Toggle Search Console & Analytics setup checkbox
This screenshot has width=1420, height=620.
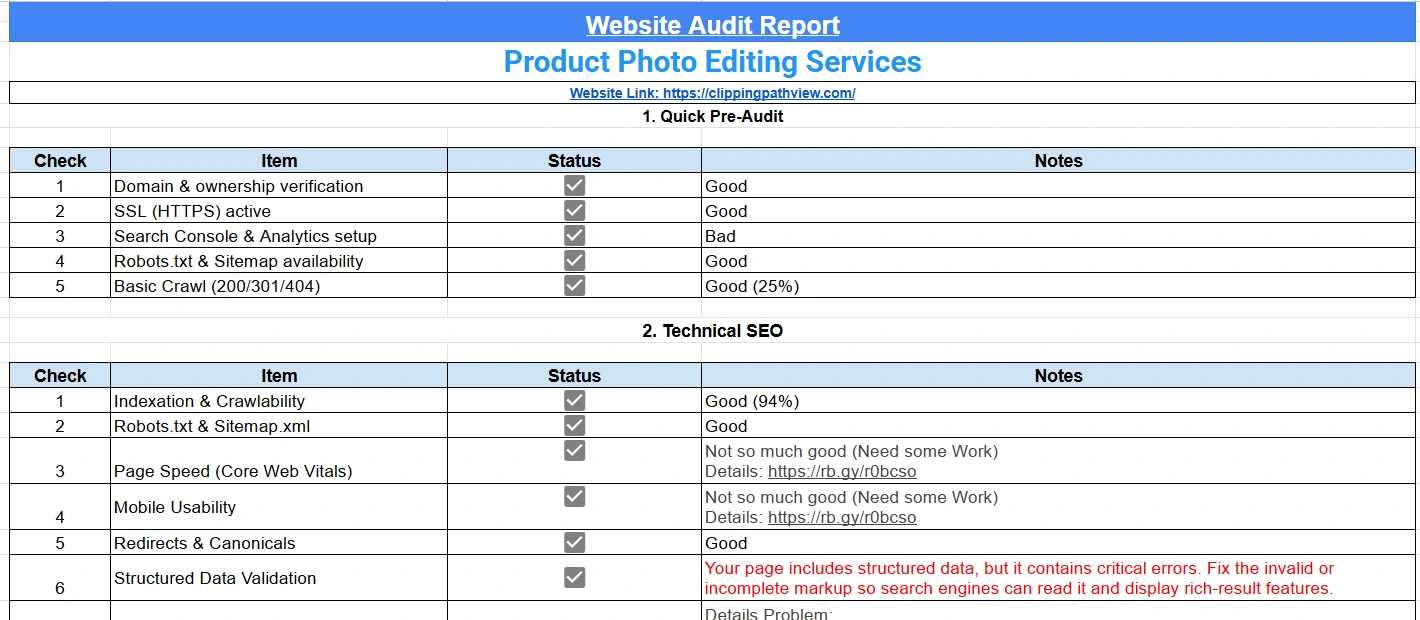pos(574,236)
